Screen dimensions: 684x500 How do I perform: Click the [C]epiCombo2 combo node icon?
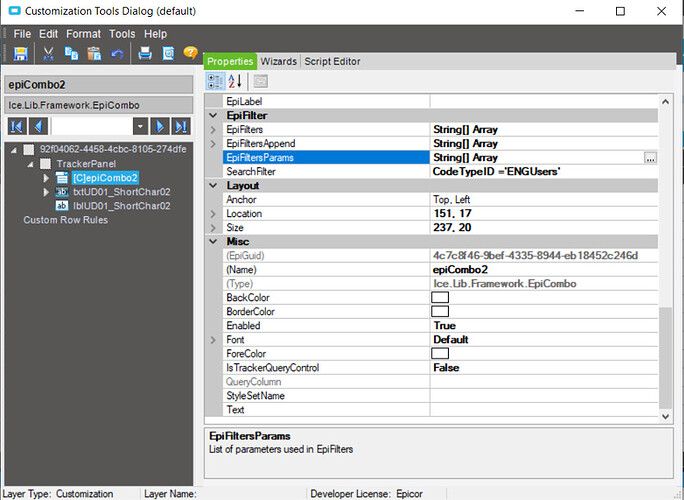pyautogui.click(x=62, y=178)
